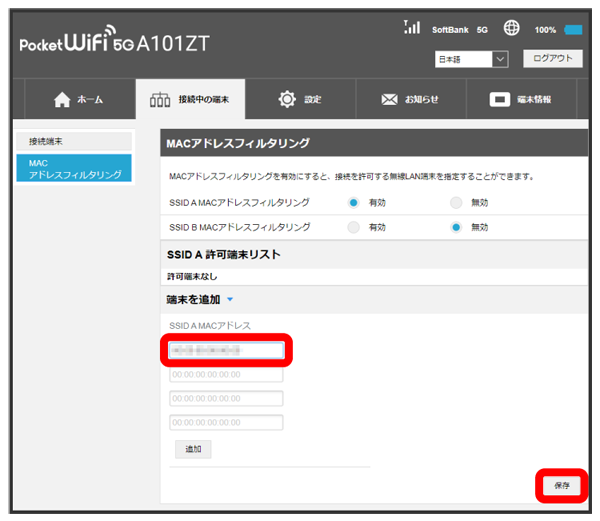Select 有効 for SSID B filtering
Image resolution: width=600 pixels, height=521 pixels.
(354, 227)
